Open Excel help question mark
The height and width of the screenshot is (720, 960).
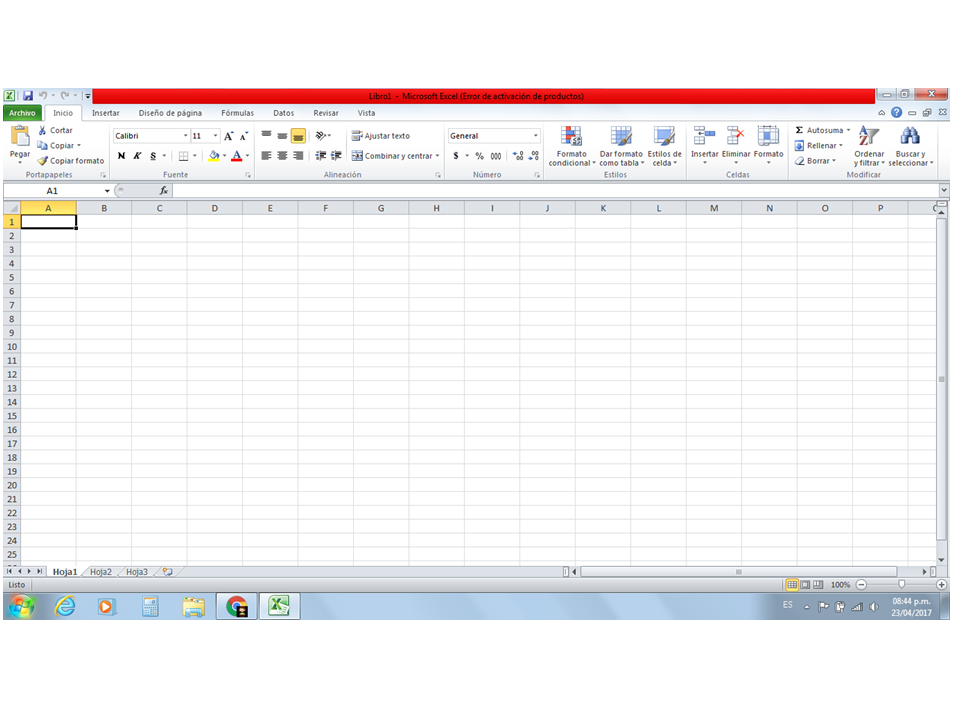coord(896,113)
